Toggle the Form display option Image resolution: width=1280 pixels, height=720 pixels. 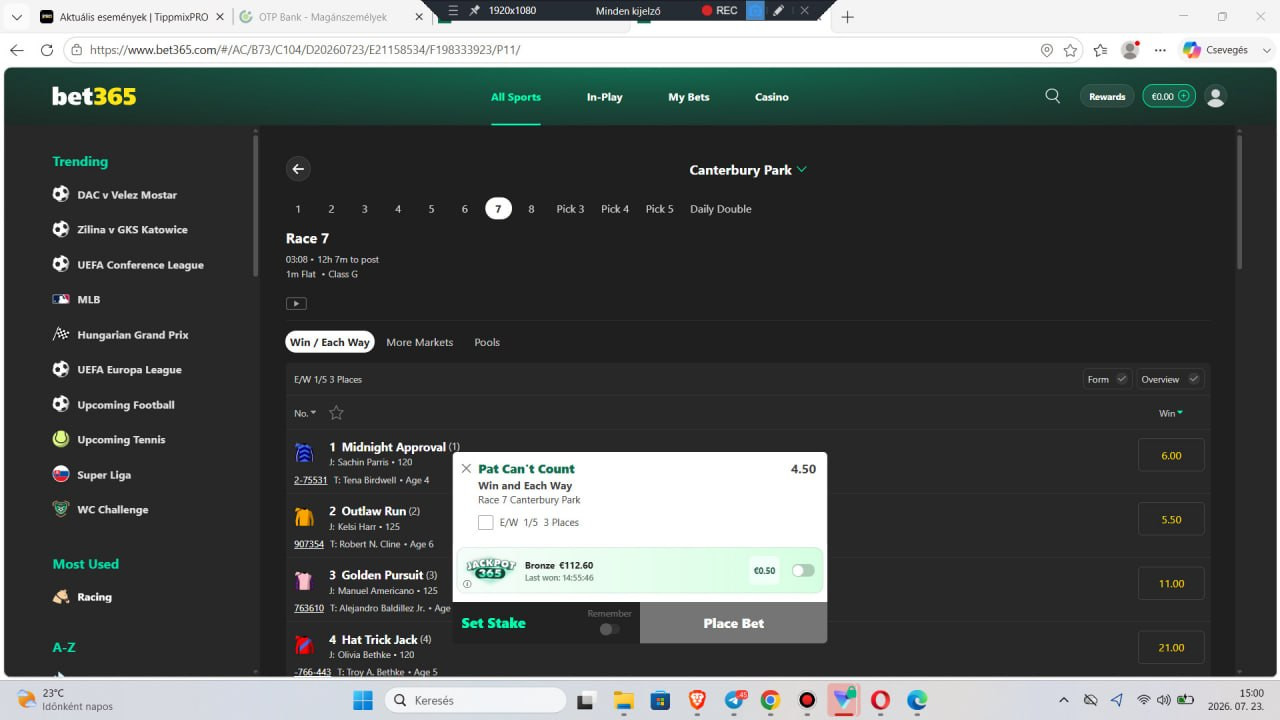[1107, 379]
